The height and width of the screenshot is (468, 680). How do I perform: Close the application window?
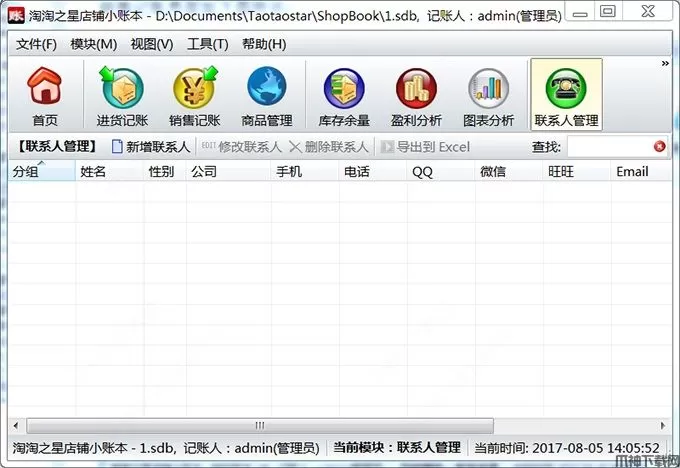[648, 12]
